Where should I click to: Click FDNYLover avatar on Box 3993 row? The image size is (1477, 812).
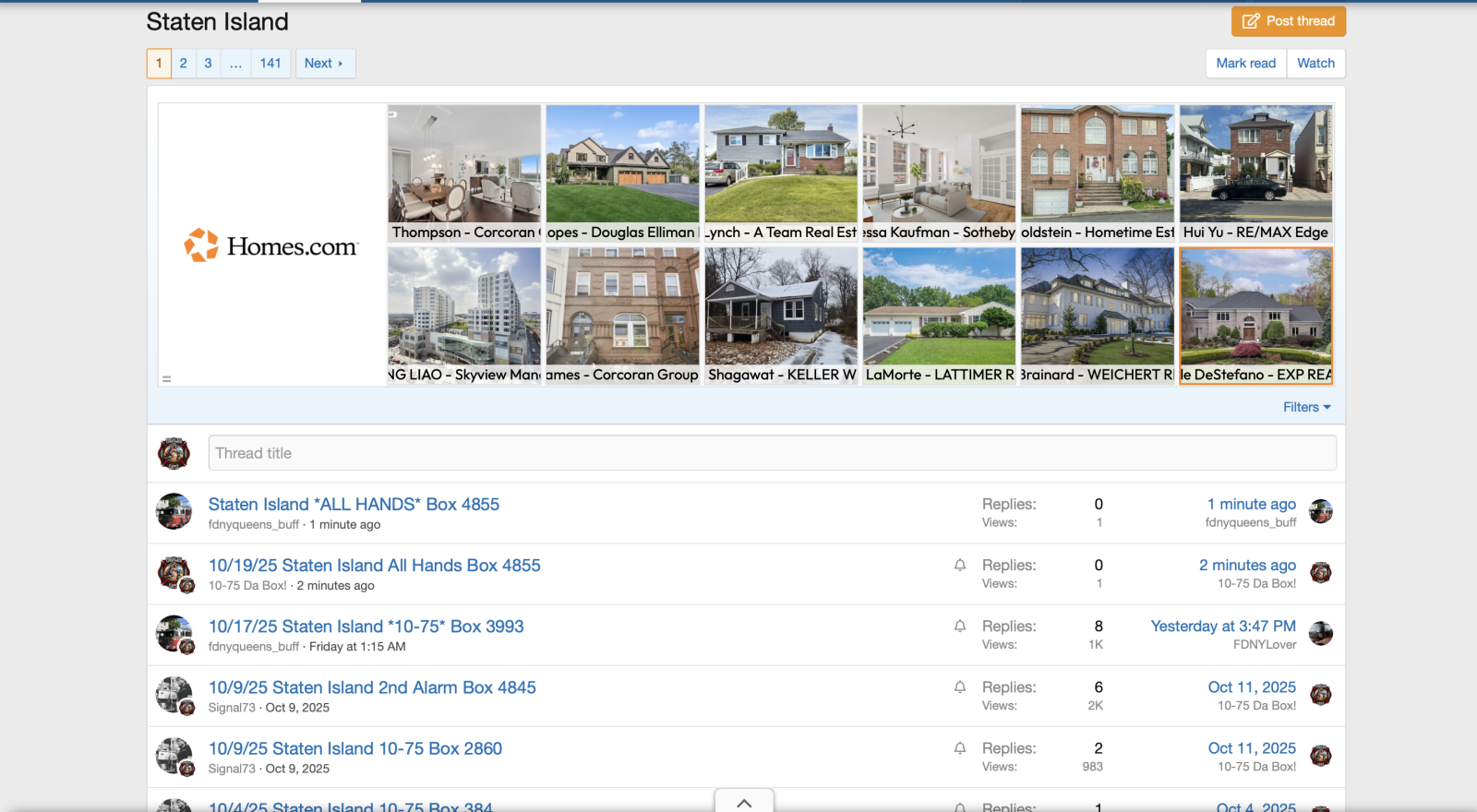click(1321, 633)
